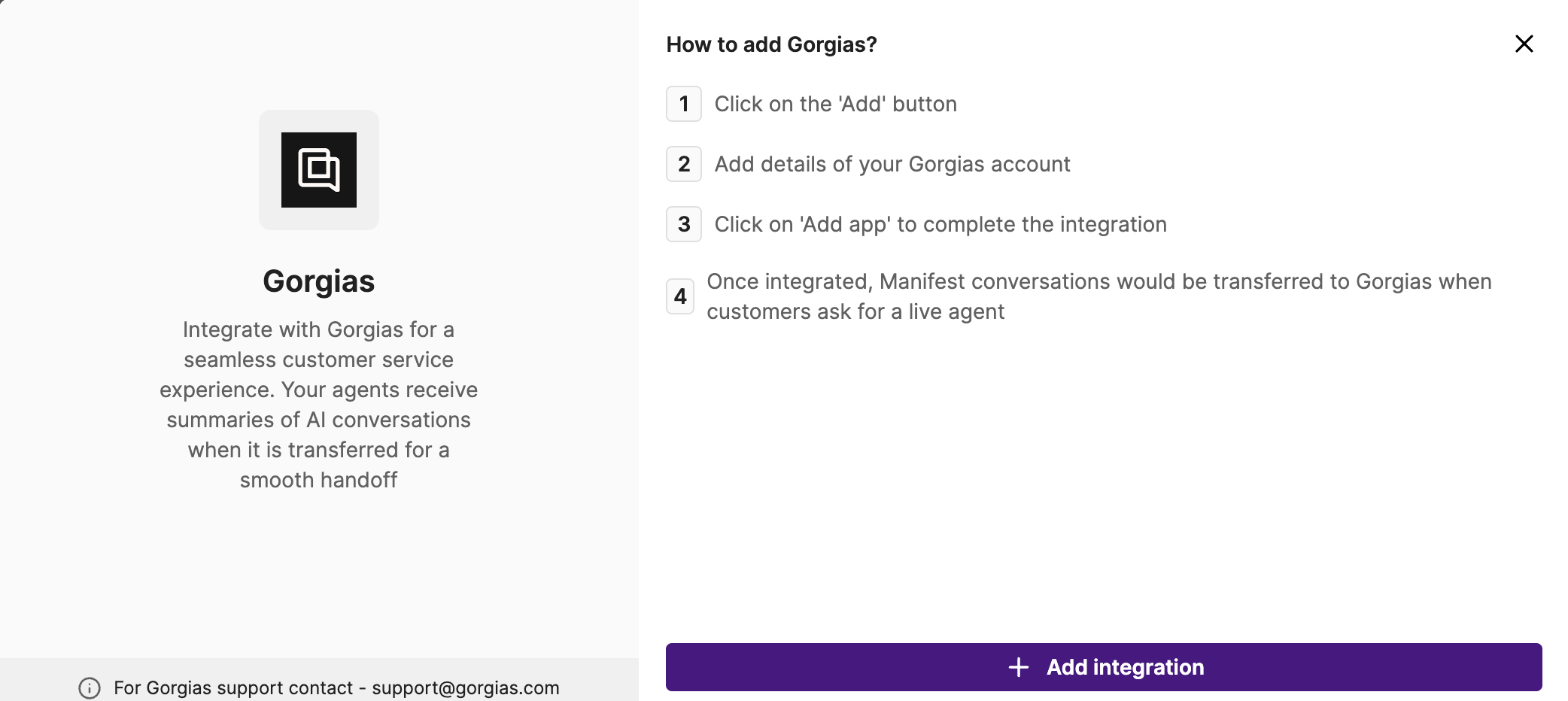Click the 'Add details of your Gorgias account' step
This screenshot has height=701, width=1568.
[x=892, y=164]
